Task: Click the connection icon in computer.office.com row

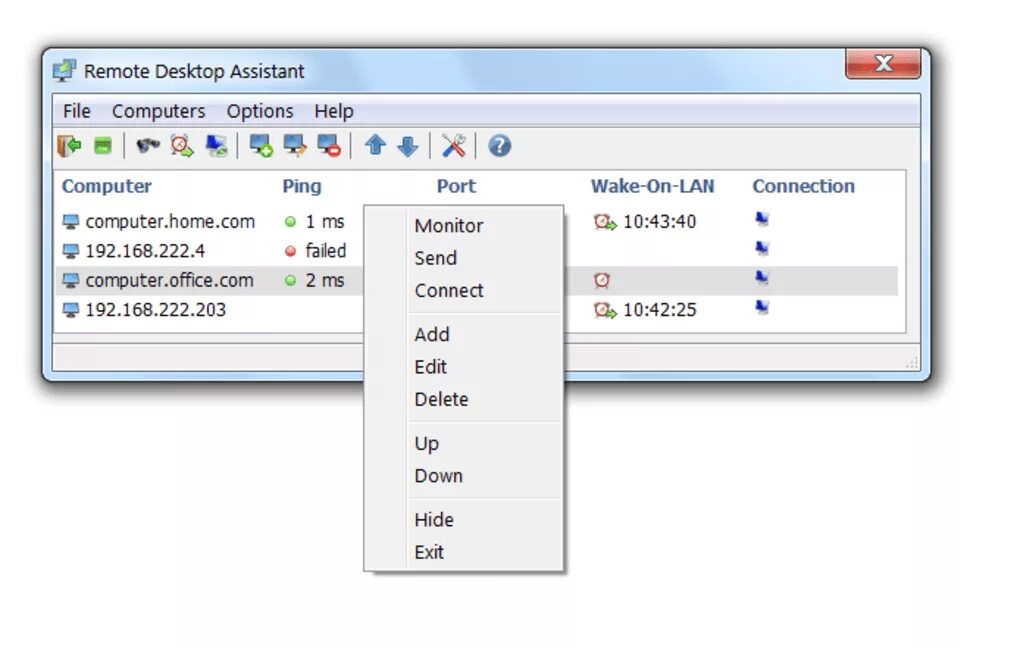Action: pos(762,278)
